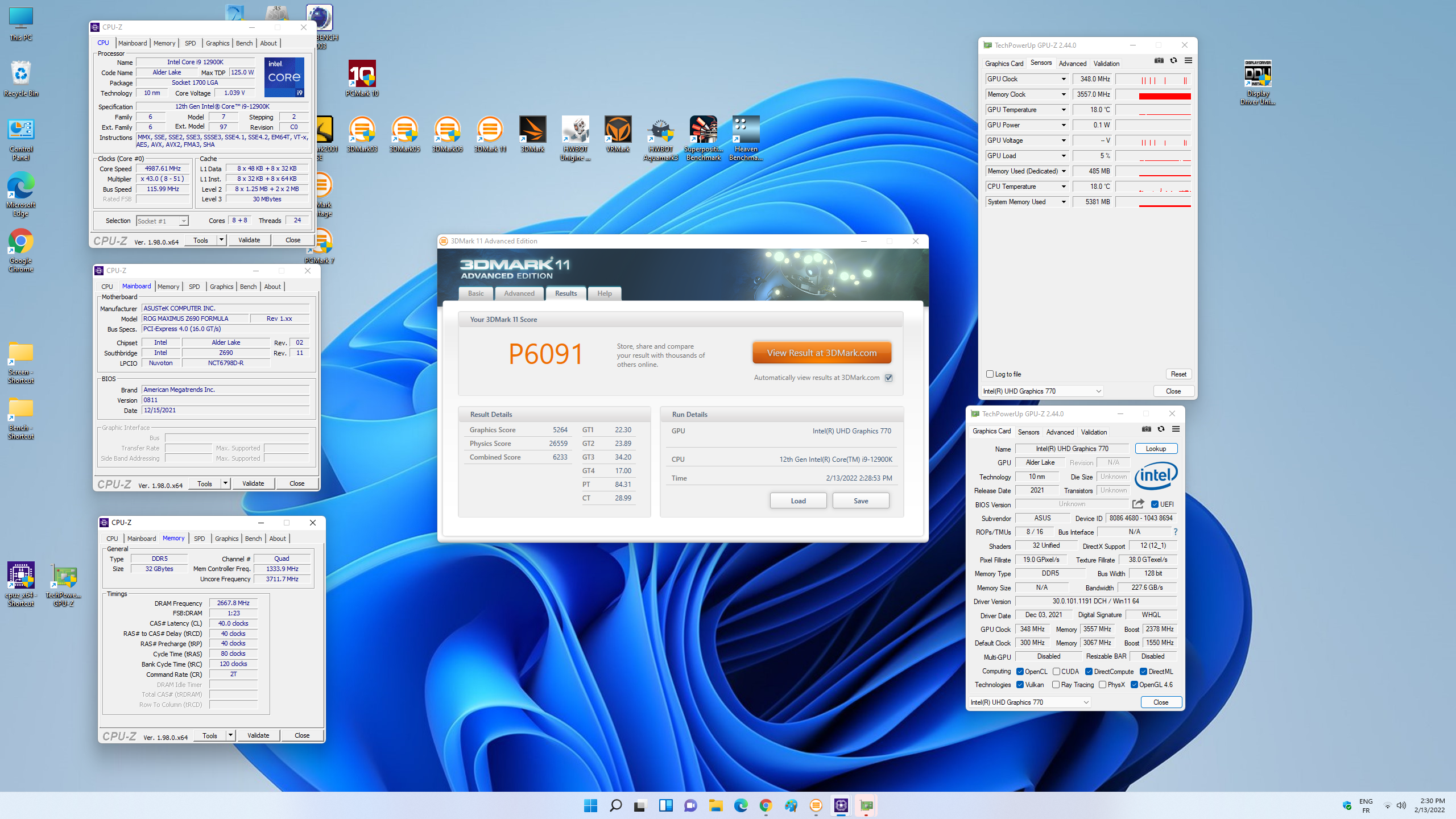Open the HWBOT Unigine desktop icon
Image resolution: width=1456 pixels, height=819 pixels.
(575, 139)
